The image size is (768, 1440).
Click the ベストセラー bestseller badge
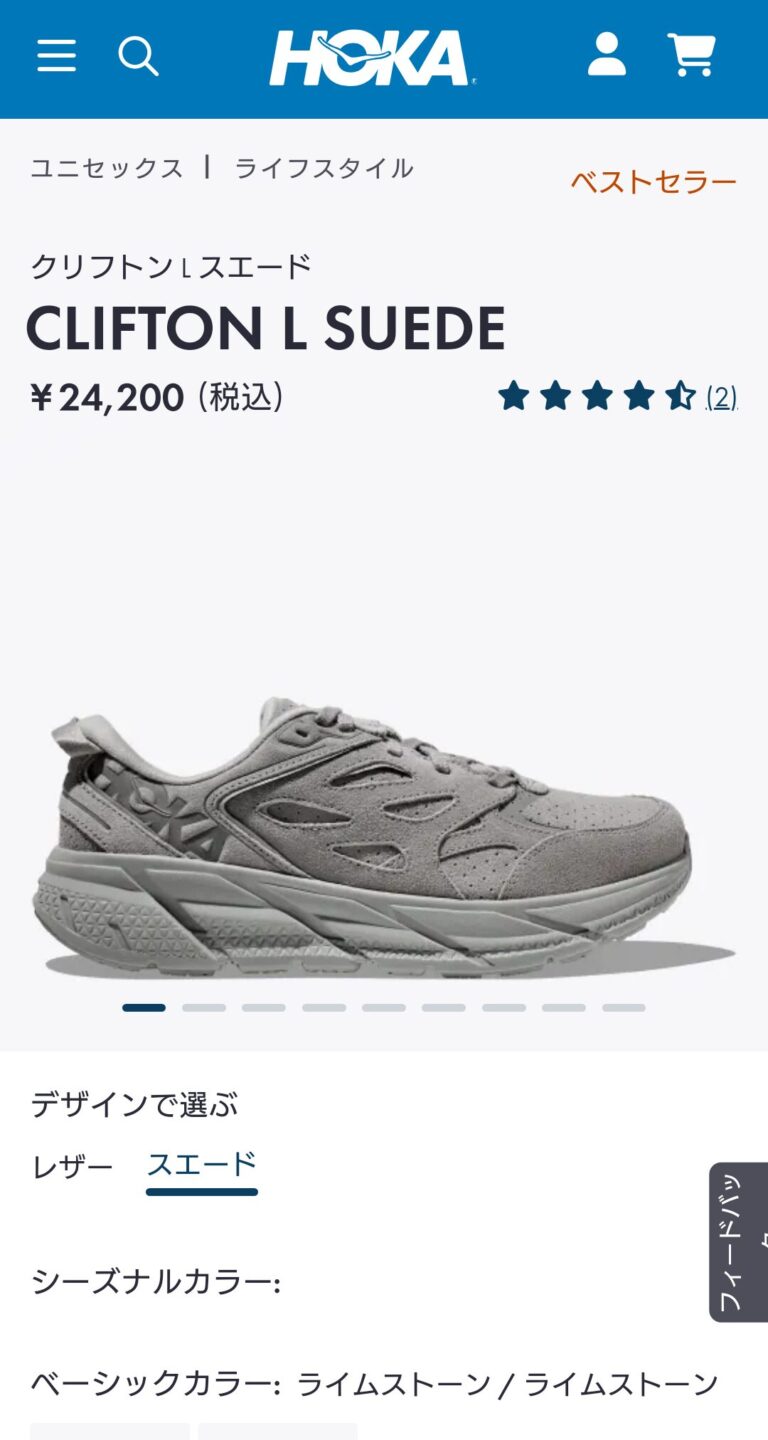point(654,181)
